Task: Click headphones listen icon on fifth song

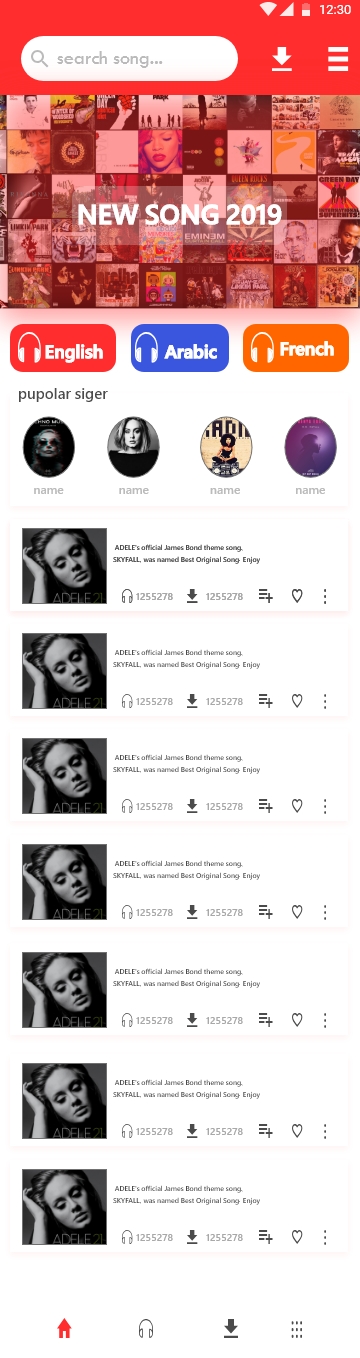Action: click(x=127, y=1020)
